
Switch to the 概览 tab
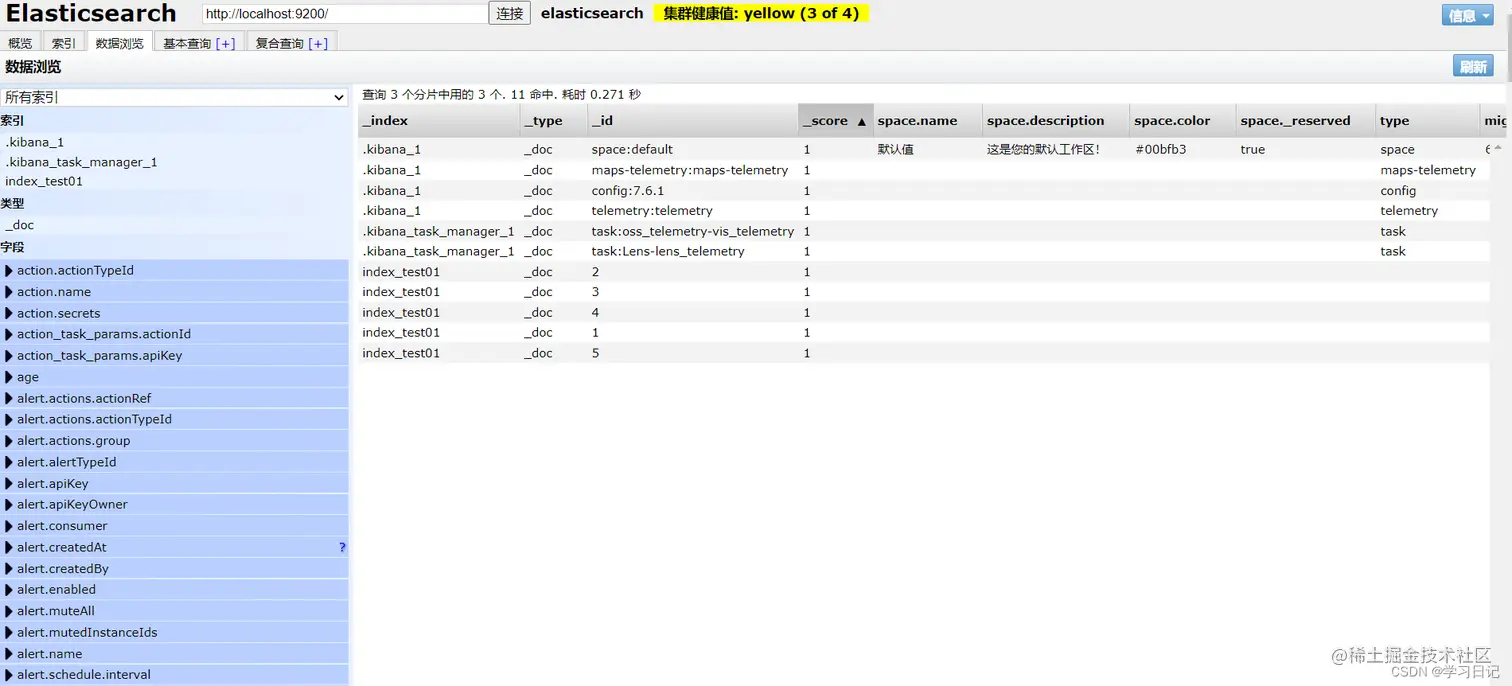pyautogui.click(x=20, y=43)
